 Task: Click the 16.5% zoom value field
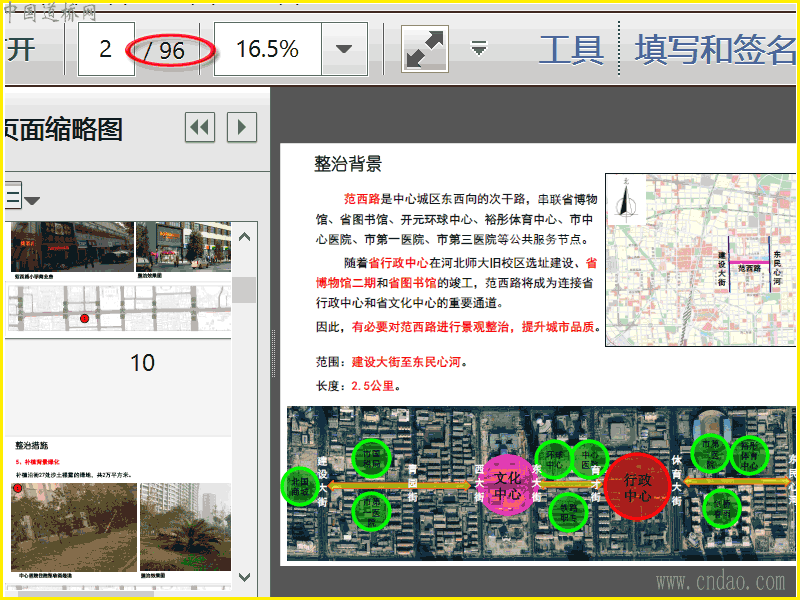267,49
